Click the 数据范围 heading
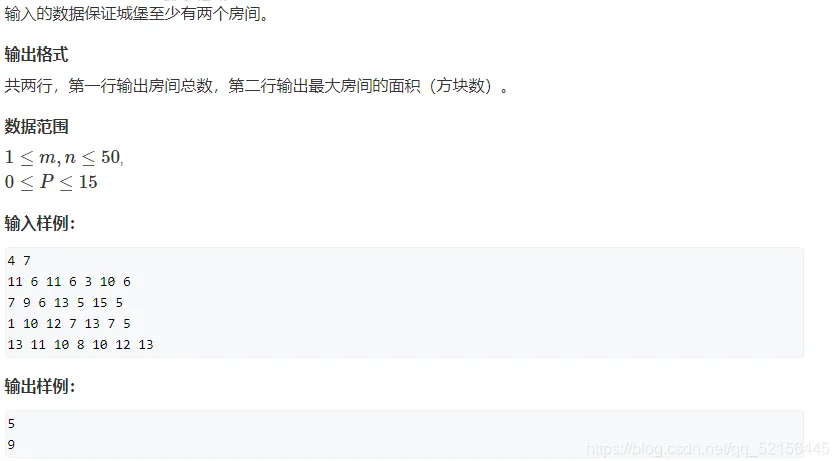 36,126
